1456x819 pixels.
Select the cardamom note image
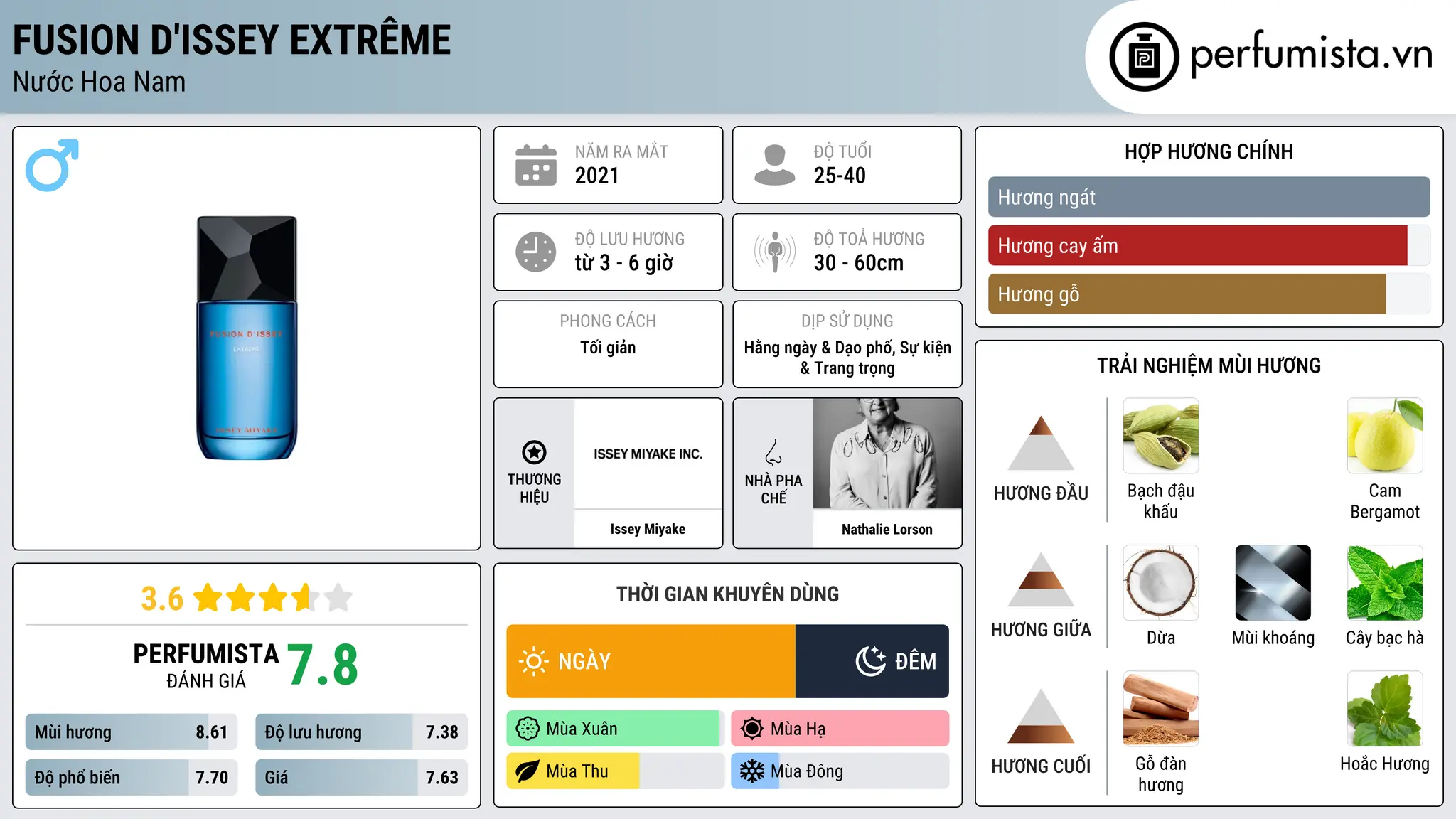(x=1161, y=436)
